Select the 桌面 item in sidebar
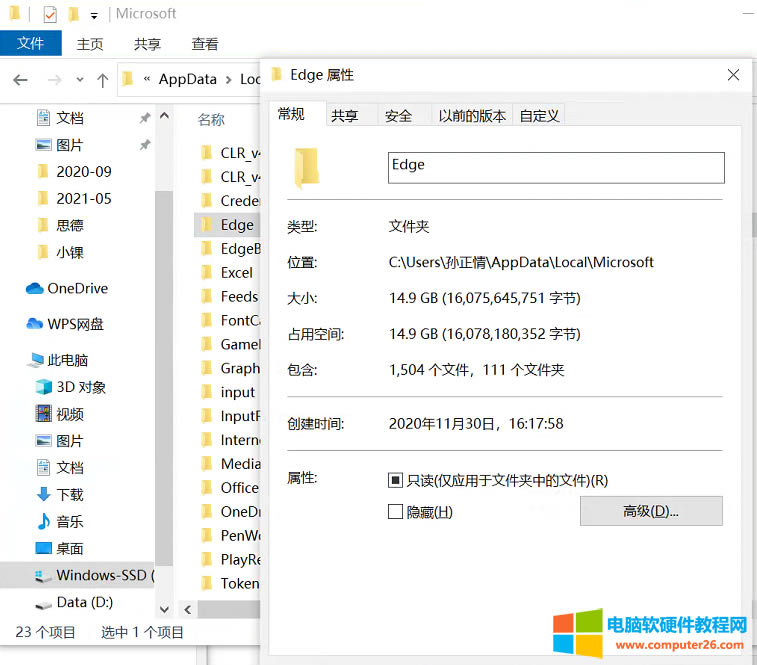This screenshot has height=665, width=757. [x=69, y=548]
